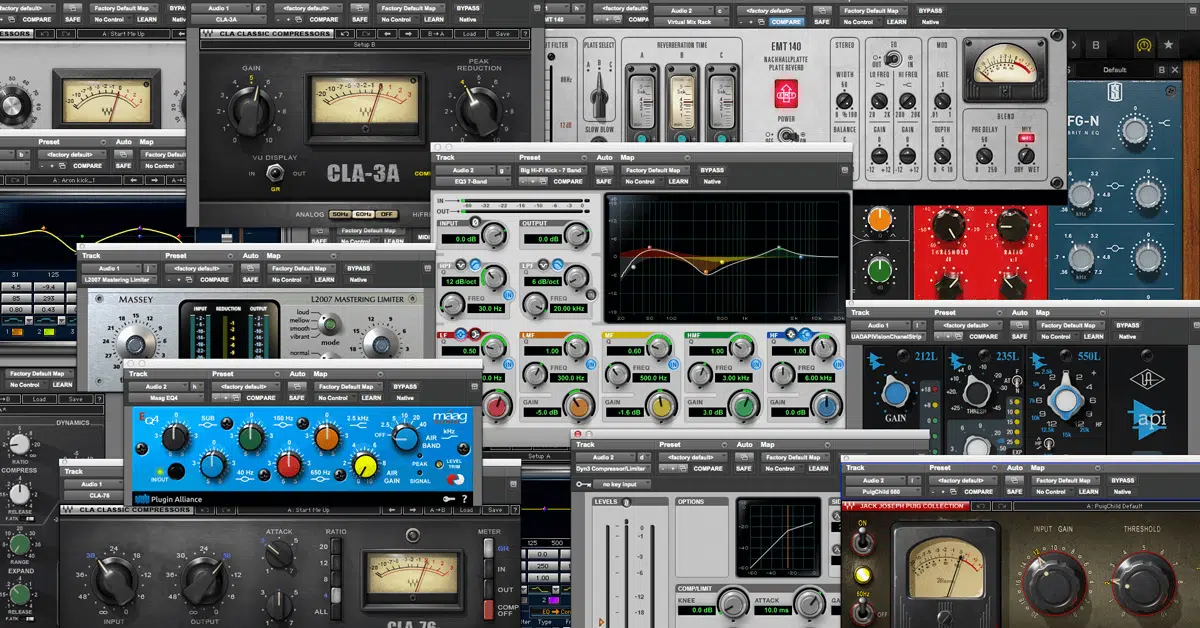The width and height of the screenshot is (1200, 628).
Task: Open Maag EQ4 help question mark
Action: coord(464,498)
